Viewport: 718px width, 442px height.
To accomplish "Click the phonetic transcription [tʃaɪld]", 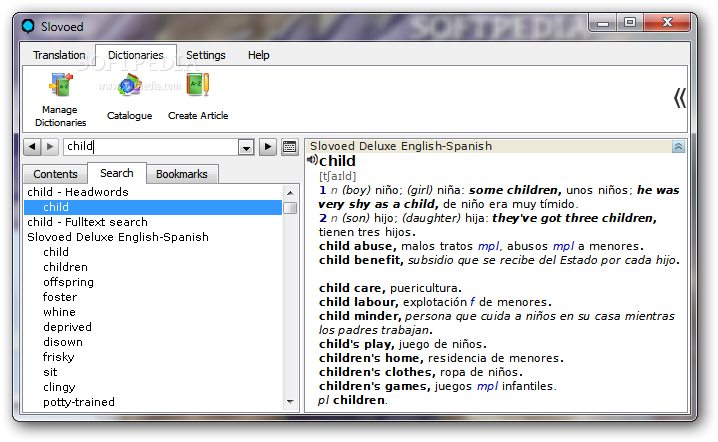I will click(x=337, y=176).
